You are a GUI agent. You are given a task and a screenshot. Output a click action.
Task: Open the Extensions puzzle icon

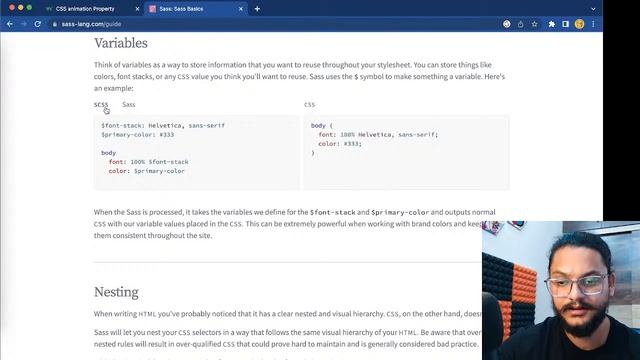551,24
